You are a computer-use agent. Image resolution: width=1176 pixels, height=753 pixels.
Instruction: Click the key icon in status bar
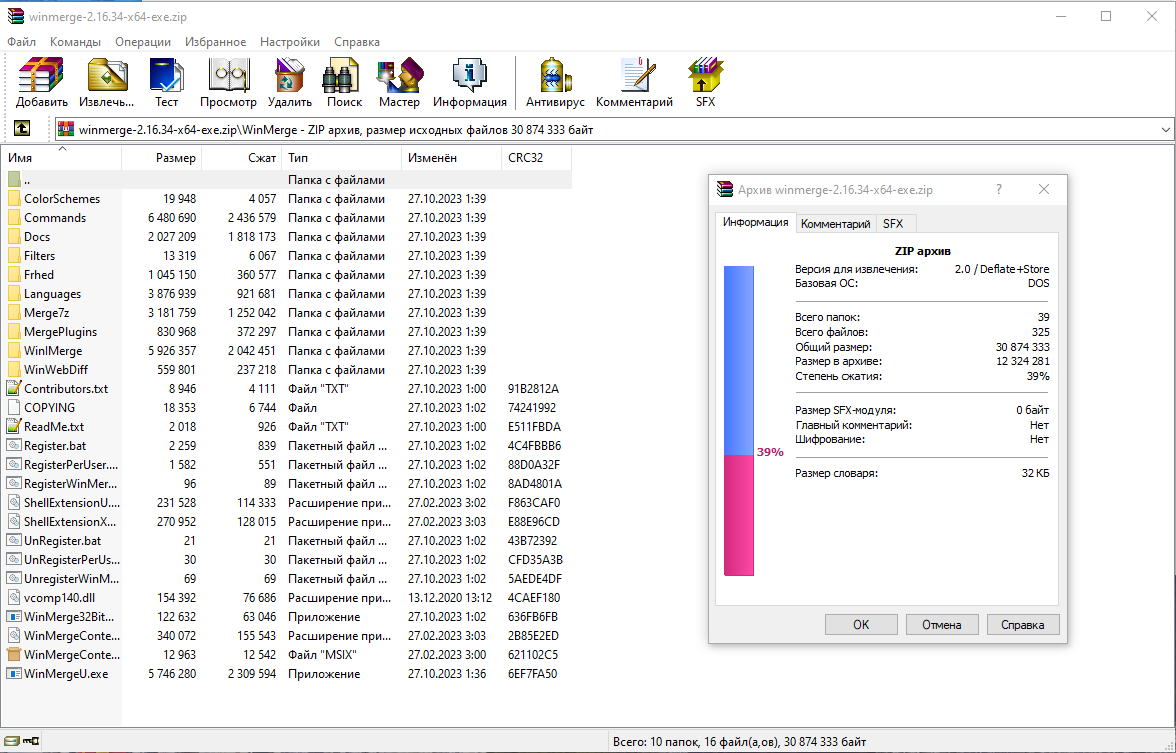tap(31, 742)
